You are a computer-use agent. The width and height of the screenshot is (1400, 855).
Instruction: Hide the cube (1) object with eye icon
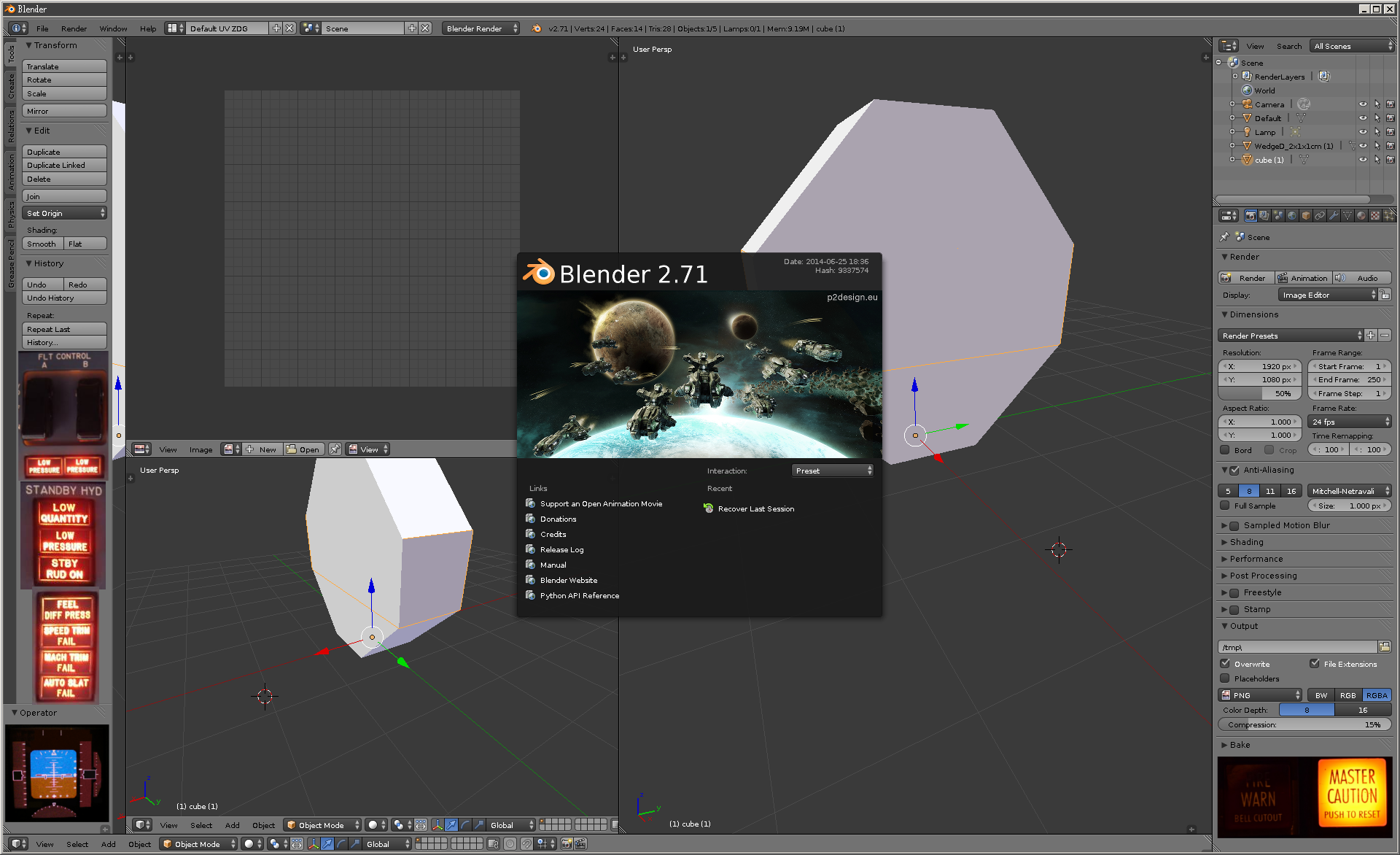[1362, 160]
